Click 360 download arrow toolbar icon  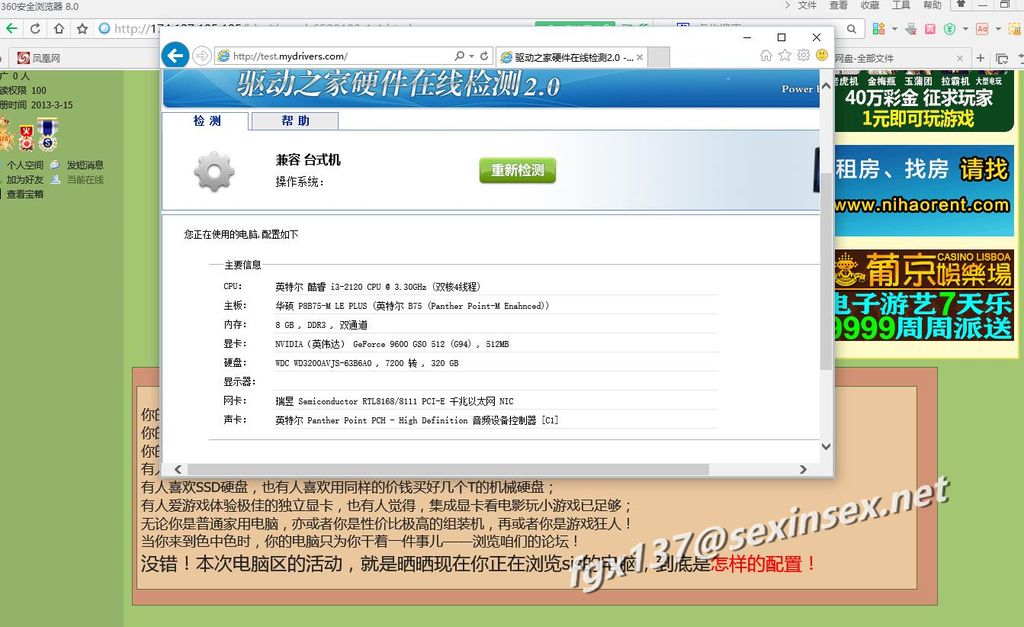point(911,29)
